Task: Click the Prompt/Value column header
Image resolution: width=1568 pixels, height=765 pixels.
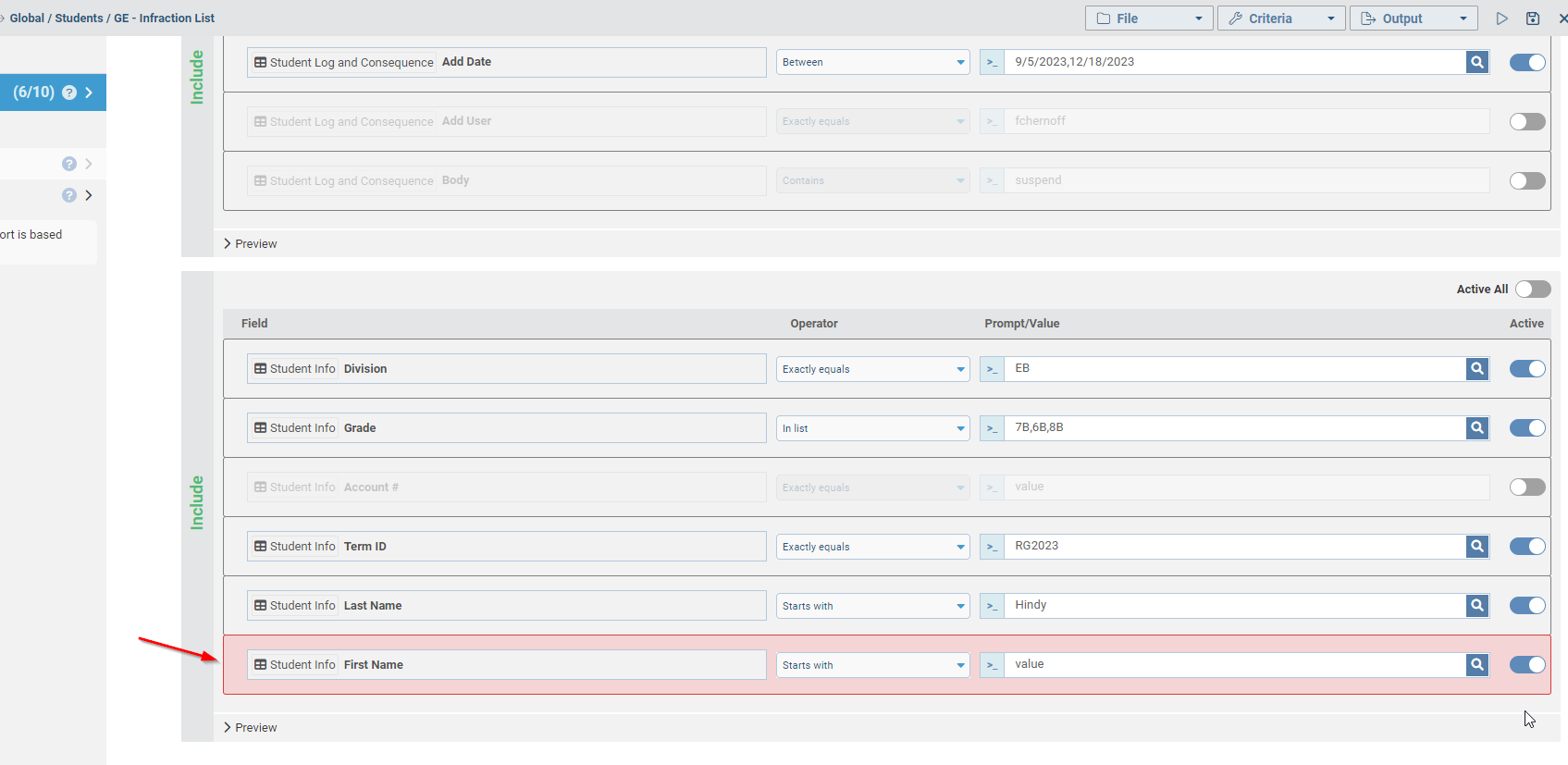Action: 1022,323
